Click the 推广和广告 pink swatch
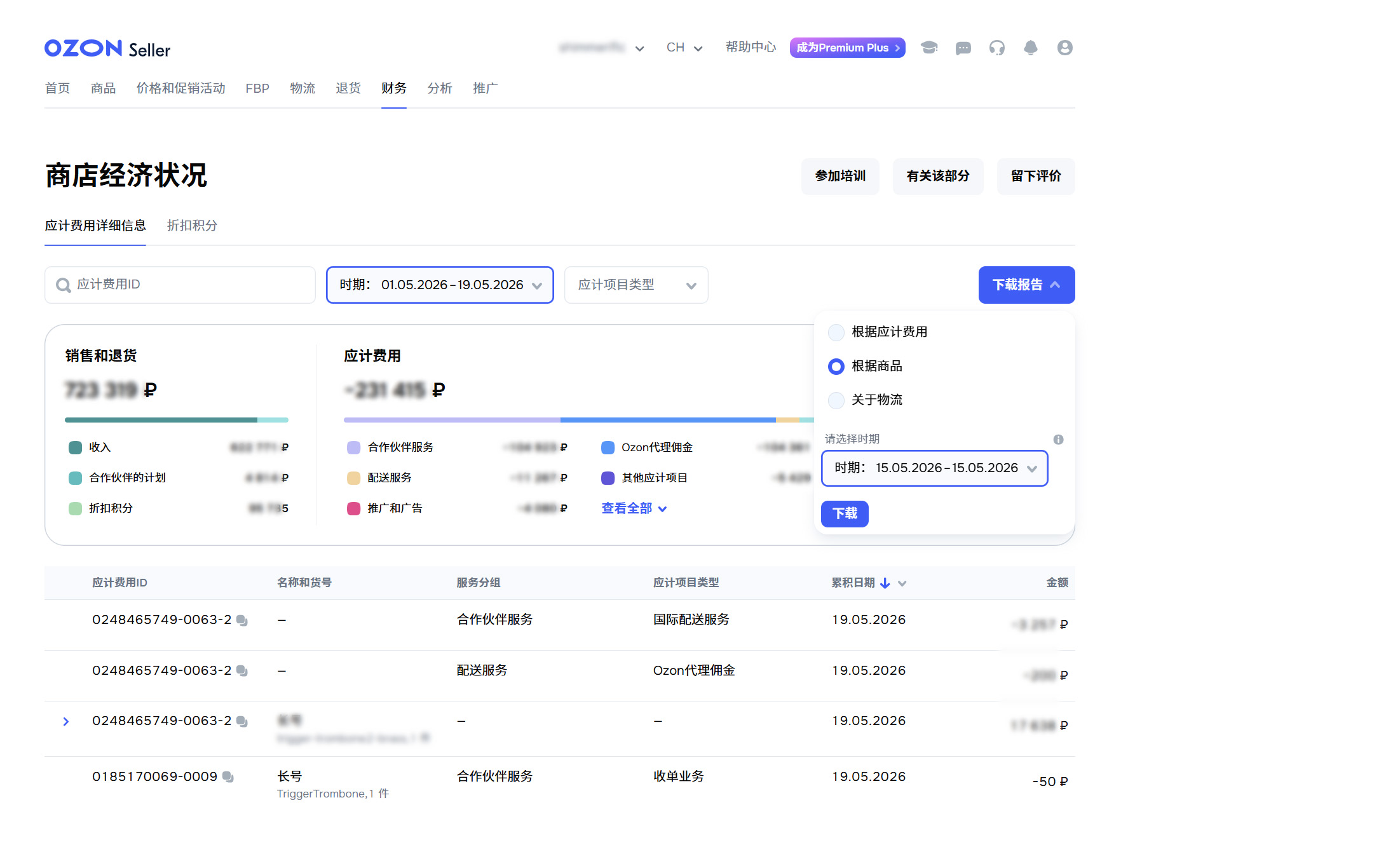 [354, 508]
